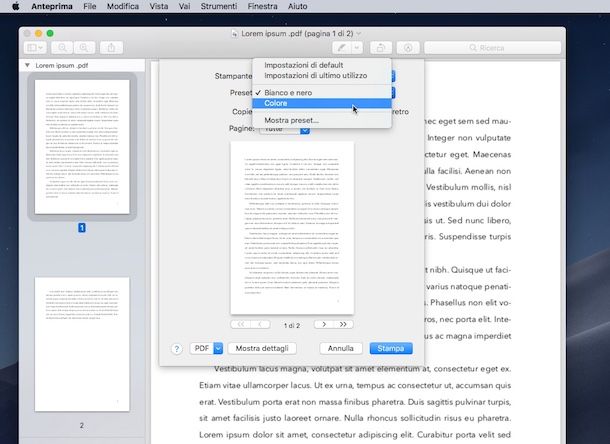Open the print dialog help button
Image resolution: width=610 pixels, height=444 pixels.
(x=177, y=349)
